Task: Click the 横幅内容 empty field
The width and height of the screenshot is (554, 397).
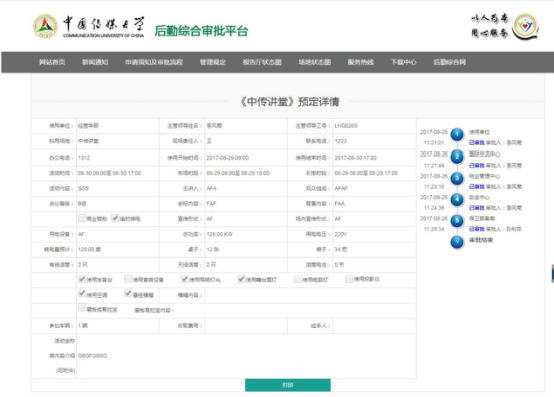Action: 310,295
